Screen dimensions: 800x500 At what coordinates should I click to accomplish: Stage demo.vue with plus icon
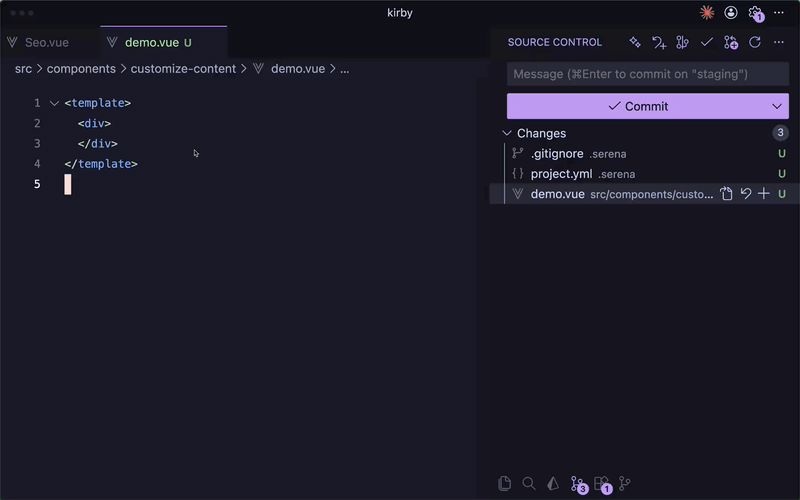point(764,194)
